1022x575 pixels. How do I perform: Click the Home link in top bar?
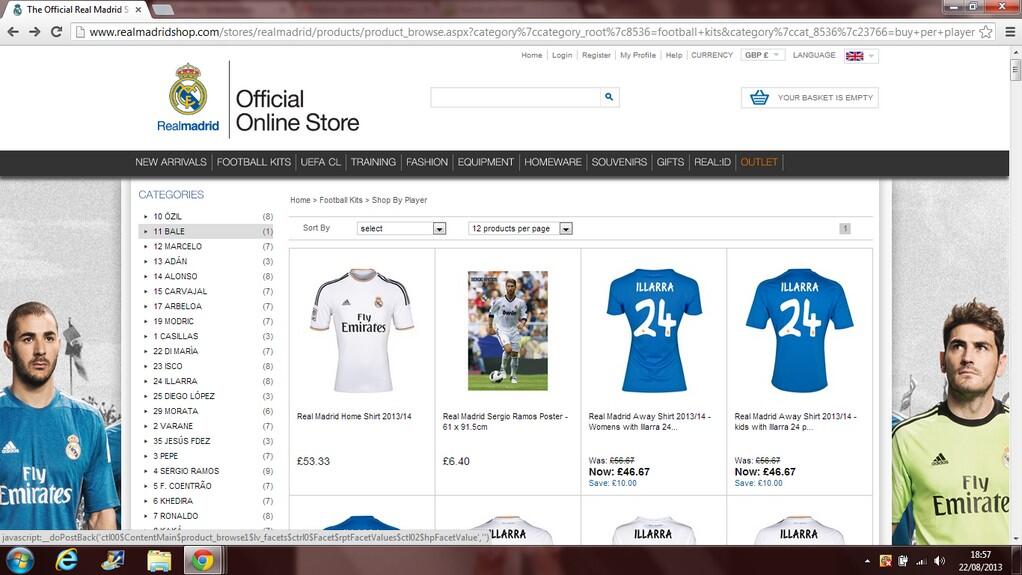tap(531, 55)
